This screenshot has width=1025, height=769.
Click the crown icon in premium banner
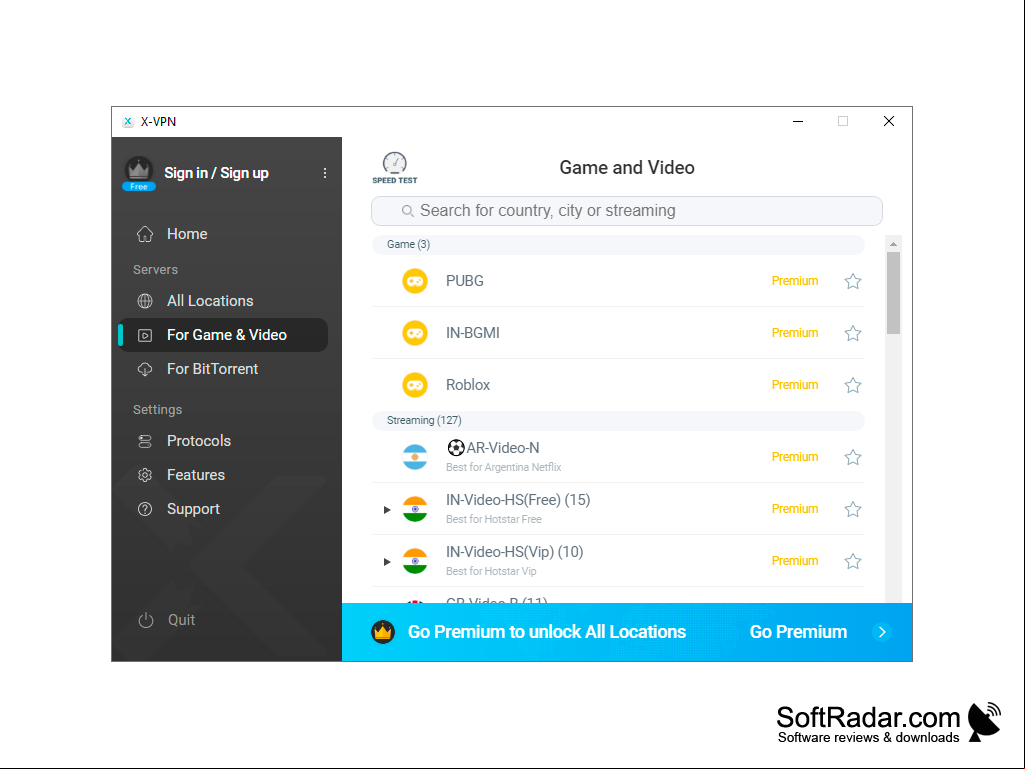[x=383, y=632]
